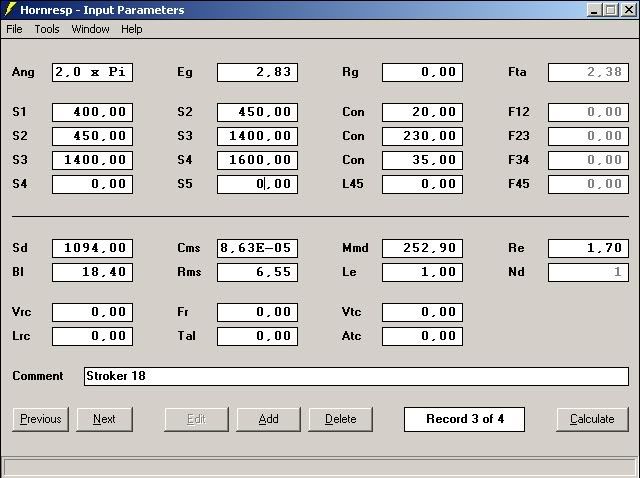Close the Hornresp Input Parameters window
Screen dimensions: 640x478
pyautogui.click(x=629, y=10)
